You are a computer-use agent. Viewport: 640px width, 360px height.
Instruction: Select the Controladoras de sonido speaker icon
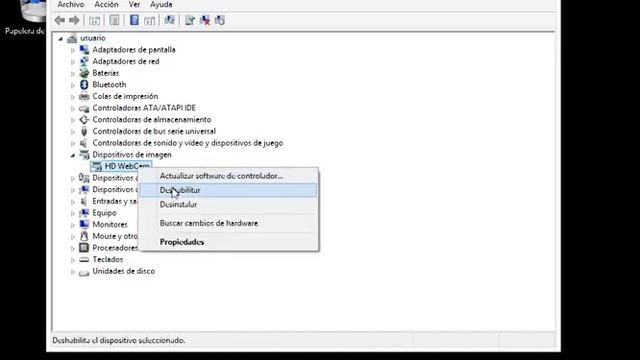(84, 143)
